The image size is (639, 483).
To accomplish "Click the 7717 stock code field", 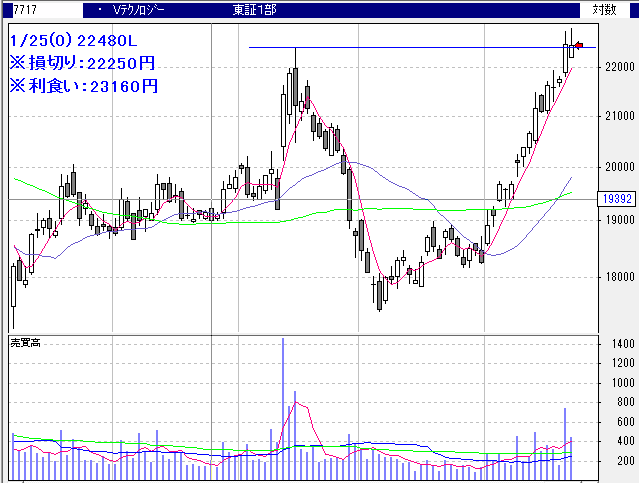I will [12, 9].
